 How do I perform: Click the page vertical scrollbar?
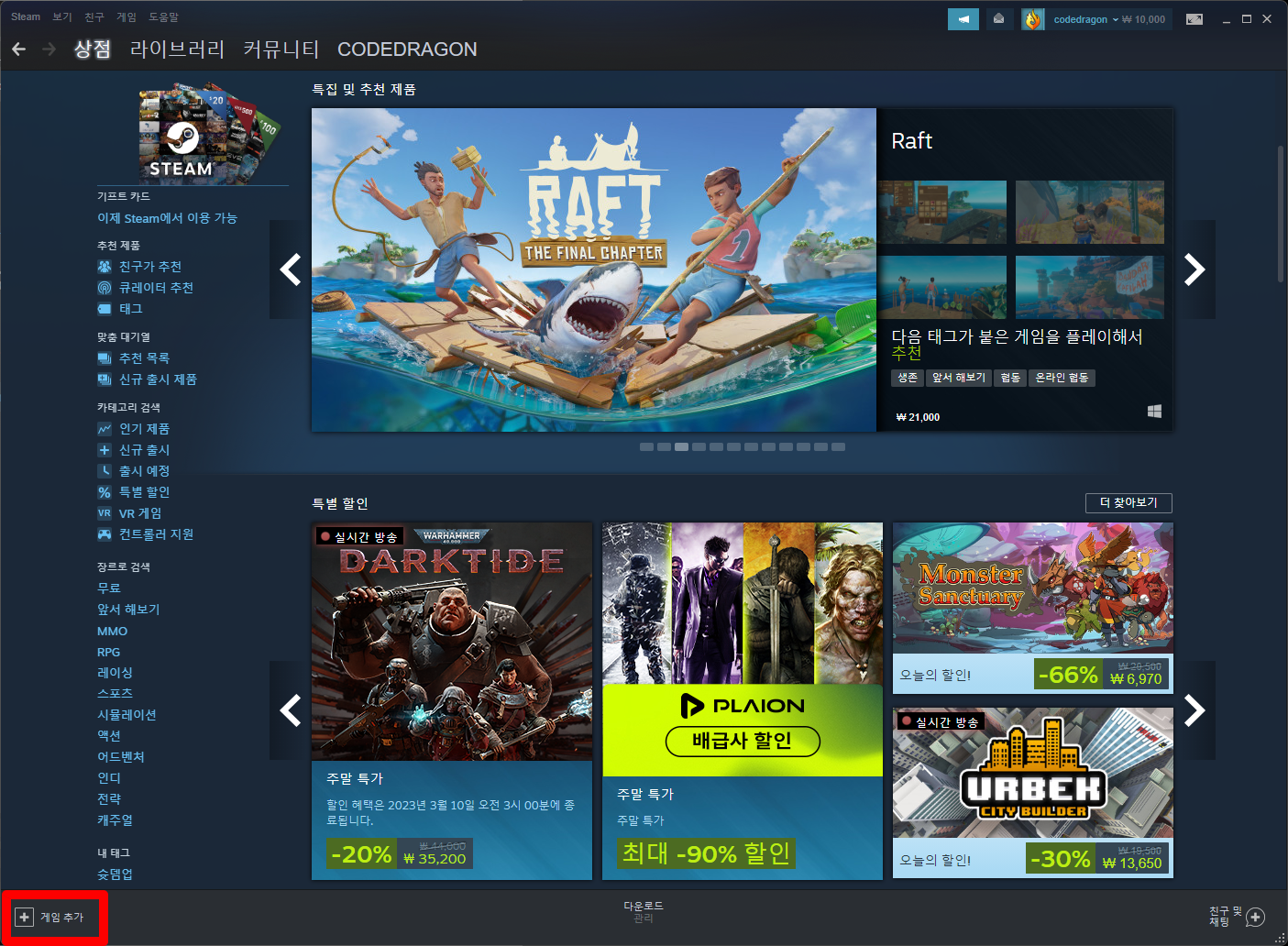click(x=1281, y=214)
